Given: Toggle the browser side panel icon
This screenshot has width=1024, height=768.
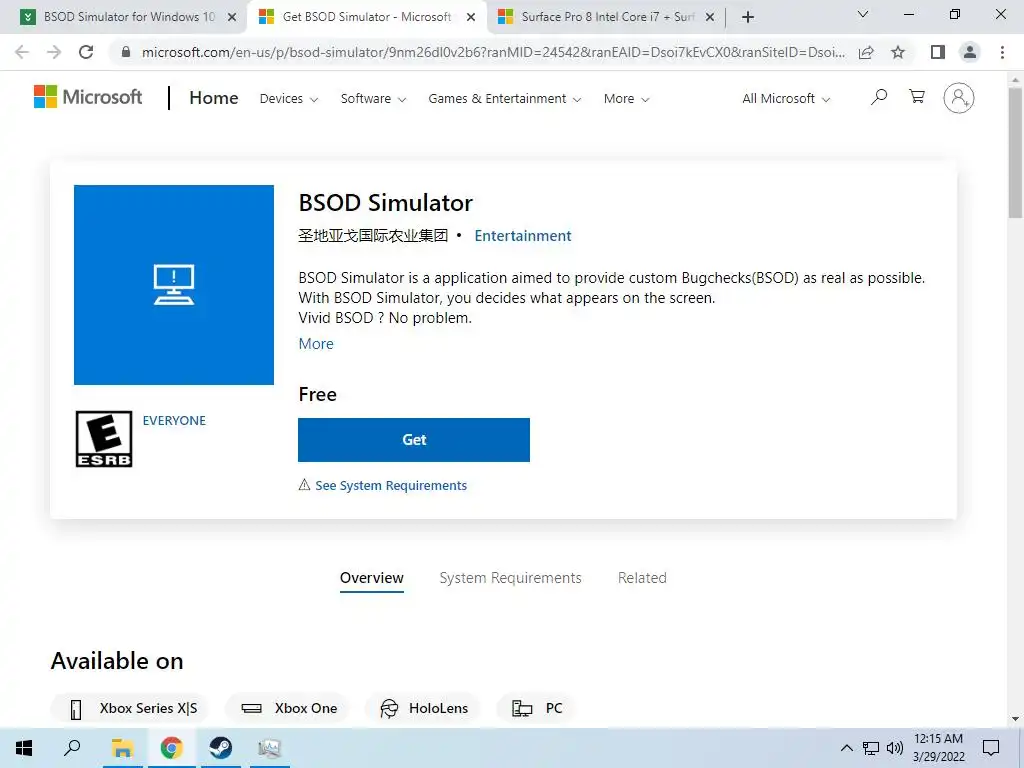Looking at the screenshot, I should tap(938, 52).
